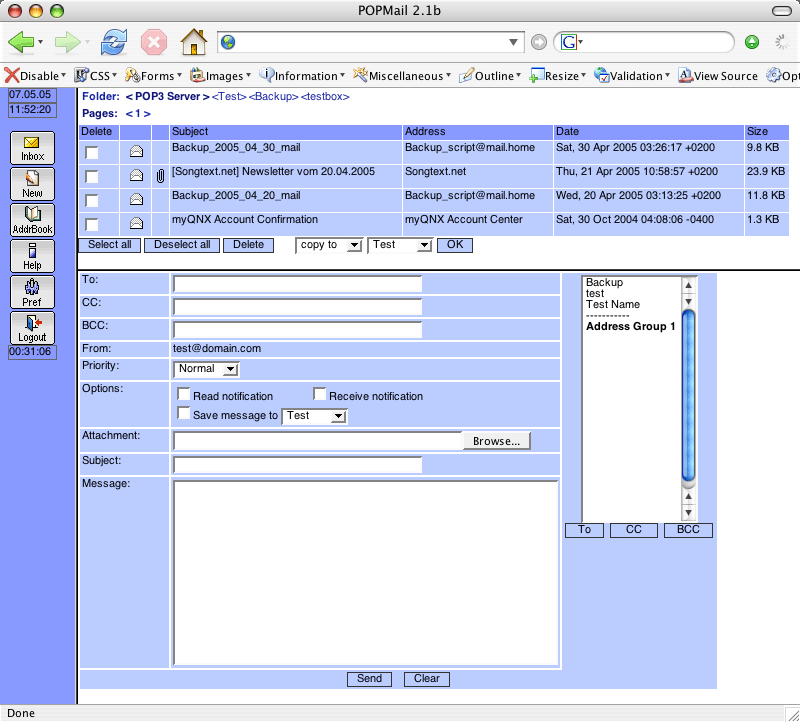Image resolution: width=800 pixels, height=722 pixels.
Task: Enable Receive notification option
Action: (x=320, y=394)
